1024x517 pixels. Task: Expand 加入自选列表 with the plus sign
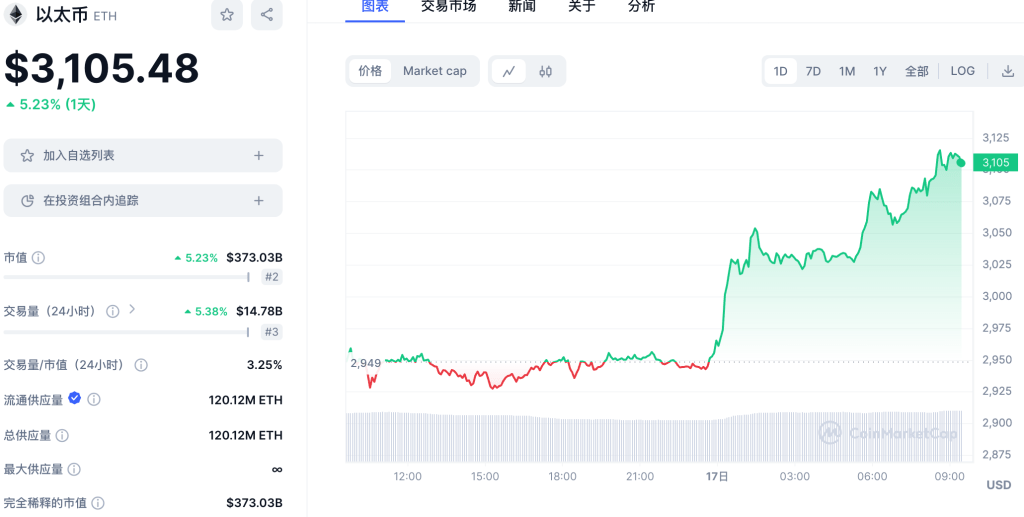pyautogui.click(x=258, y=155)
